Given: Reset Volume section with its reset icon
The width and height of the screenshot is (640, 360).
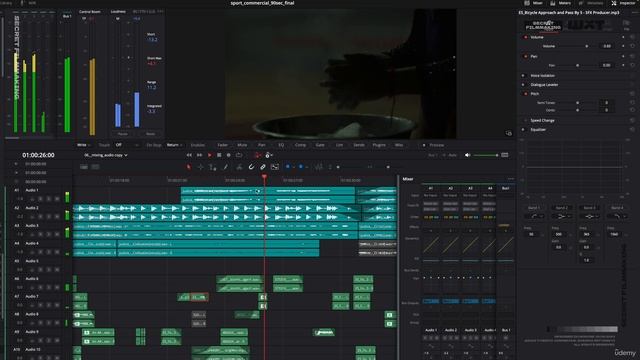Looking at the screenshot, I should pyautogui.click(x=632, y=37).
